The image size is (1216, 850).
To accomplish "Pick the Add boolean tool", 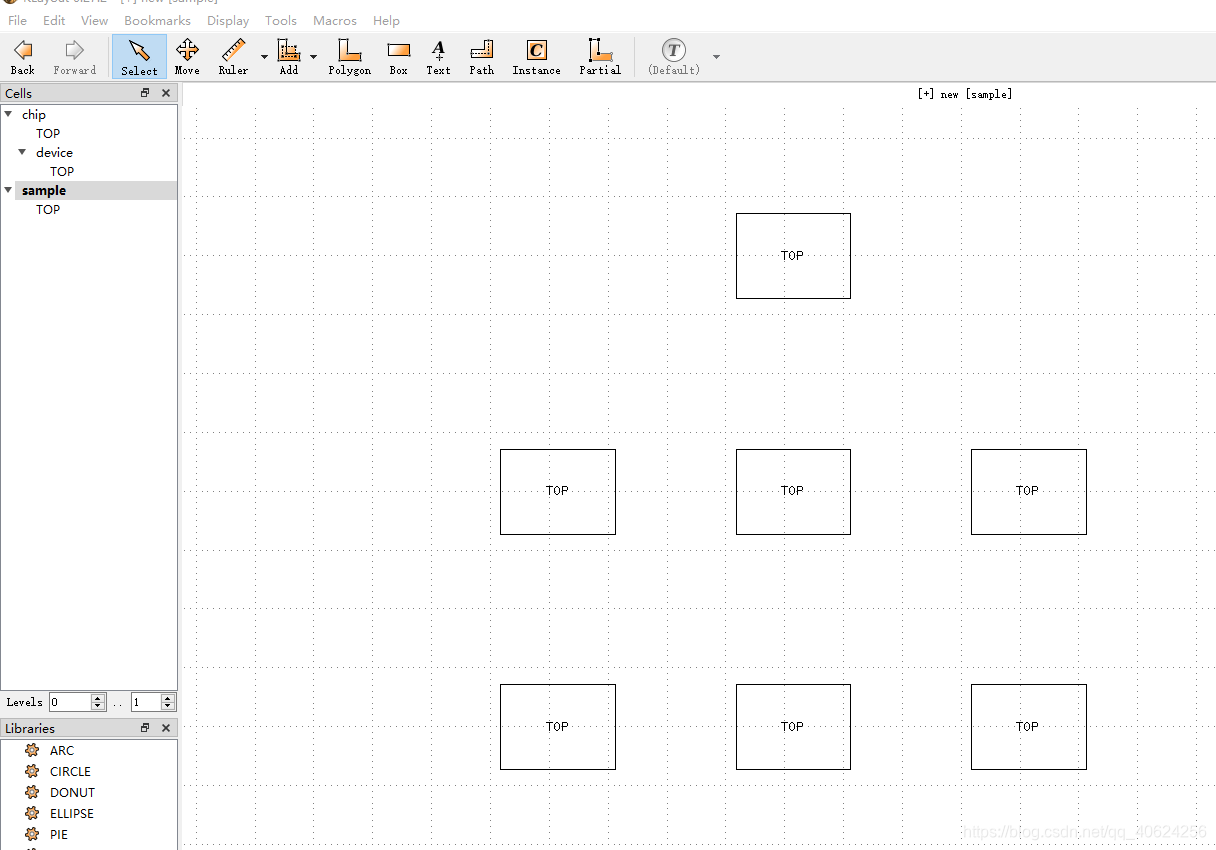I will click(289, 57).
